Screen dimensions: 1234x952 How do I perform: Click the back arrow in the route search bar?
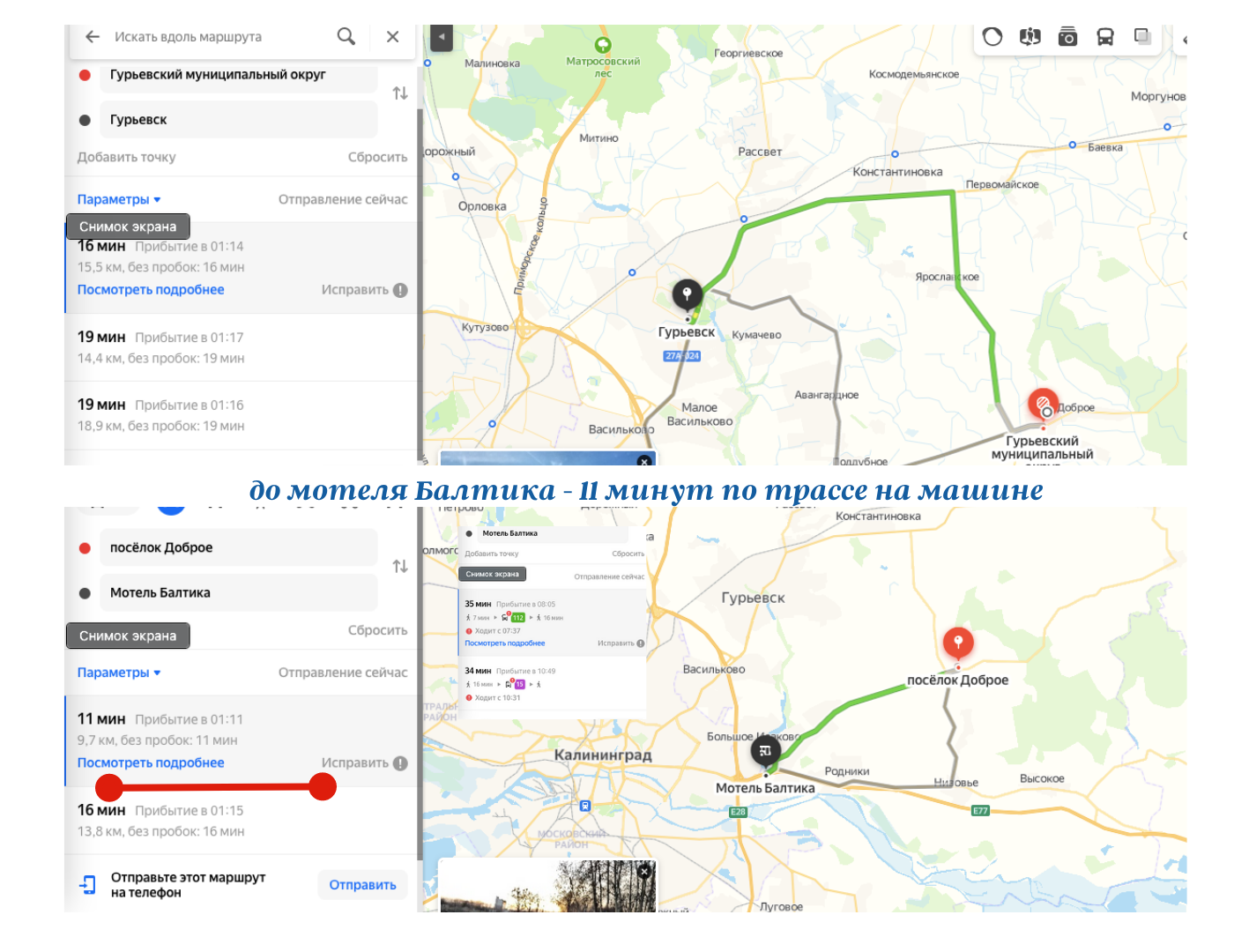[92, 37]
